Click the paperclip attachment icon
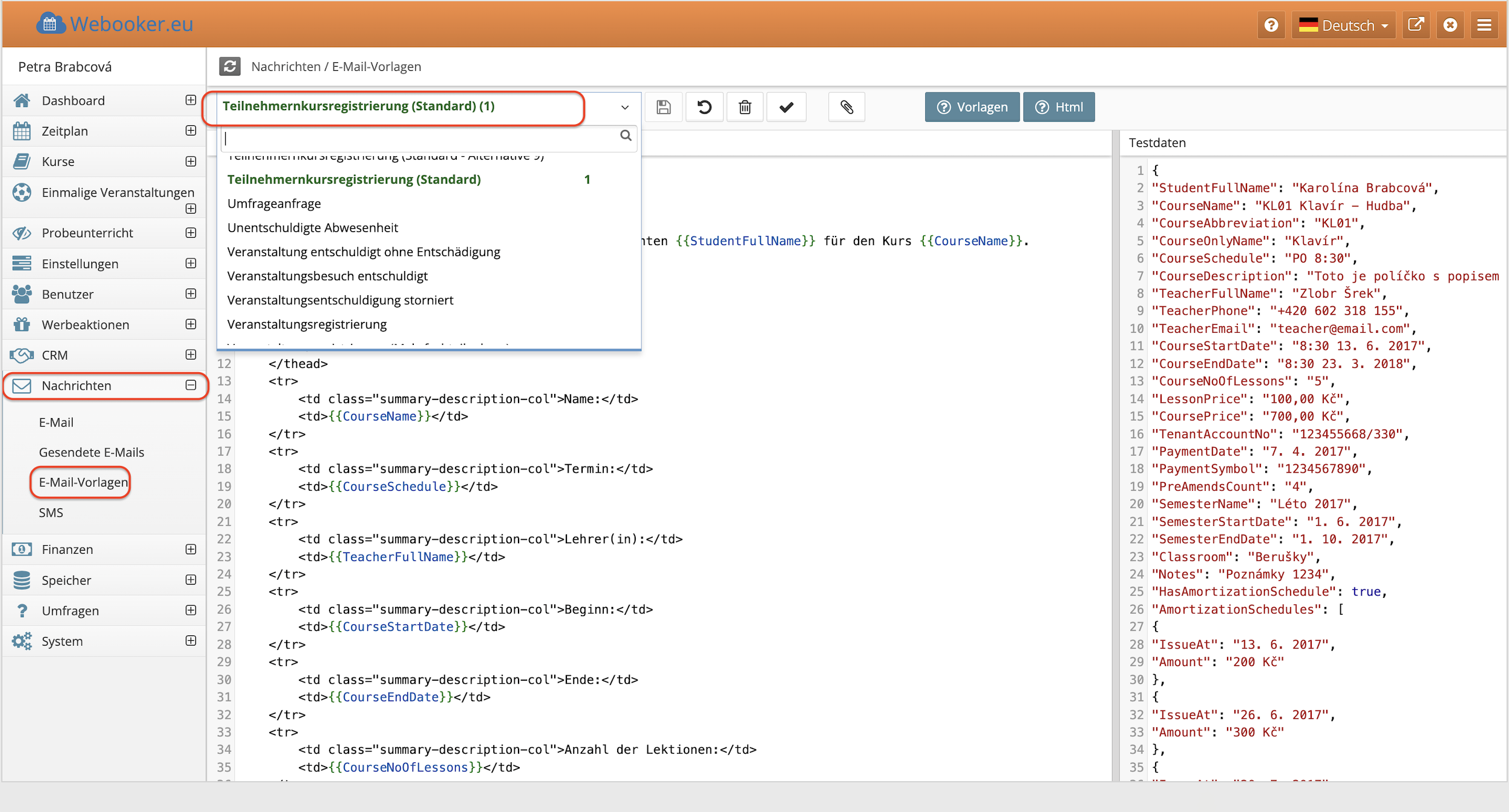The image size is (1509, 812). (x=846, y=107)
